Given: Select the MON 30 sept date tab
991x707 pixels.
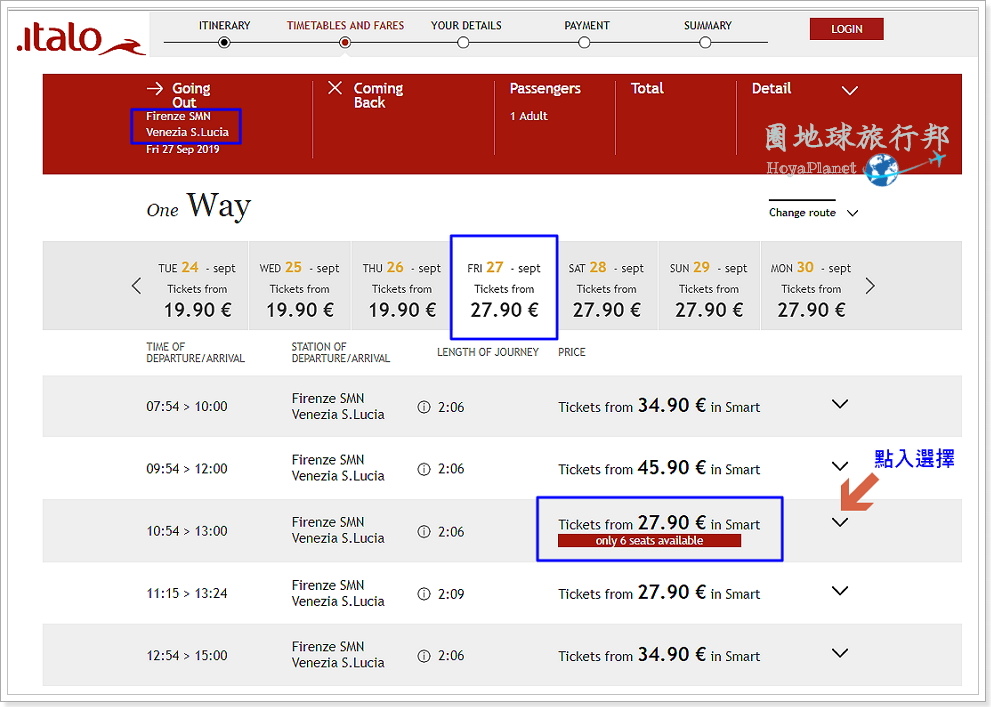Looking at the screenshot, I should tap(812, 286).
